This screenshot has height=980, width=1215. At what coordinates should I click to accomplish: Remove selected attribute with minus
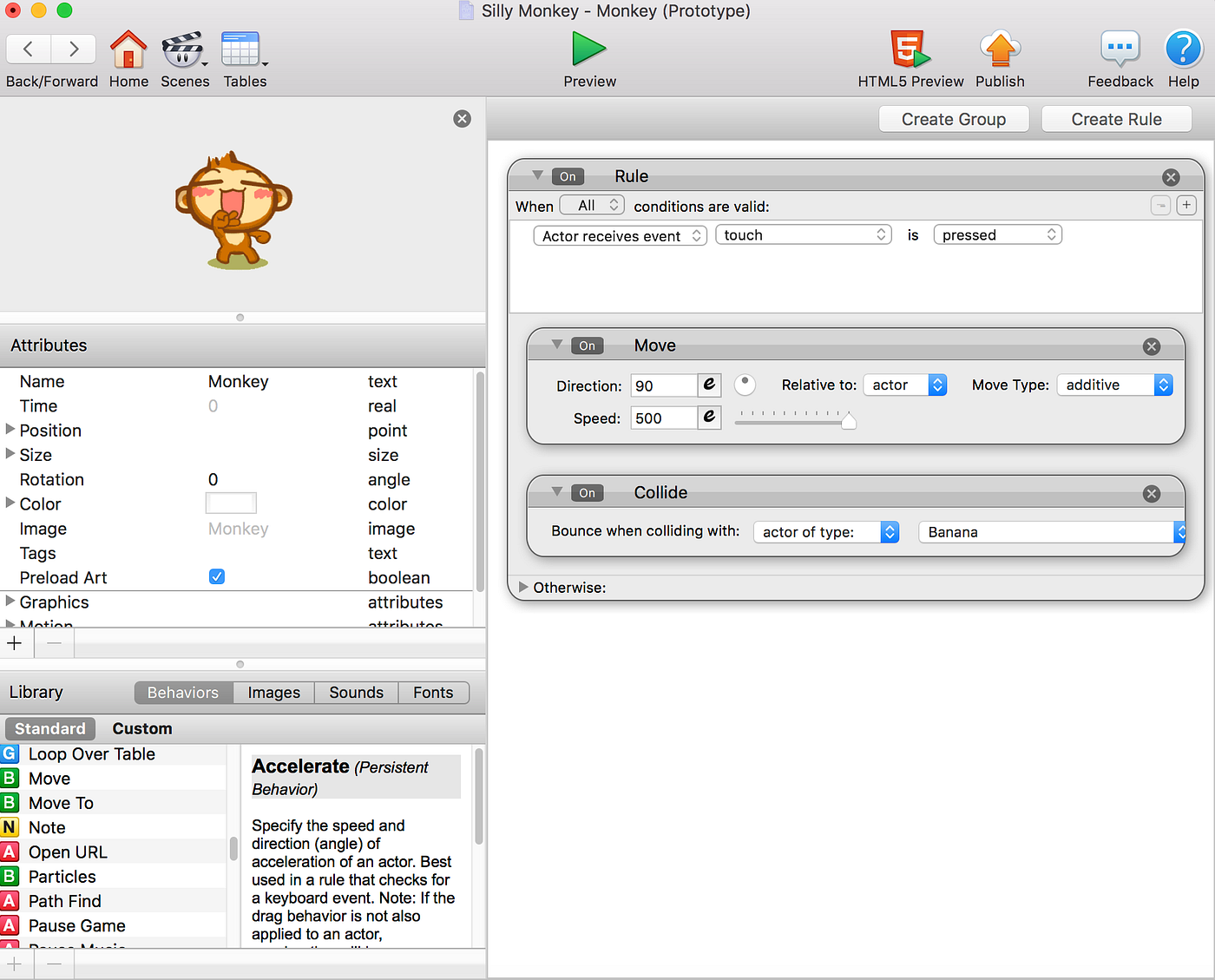pyautogui.click(x=54, y=643)
